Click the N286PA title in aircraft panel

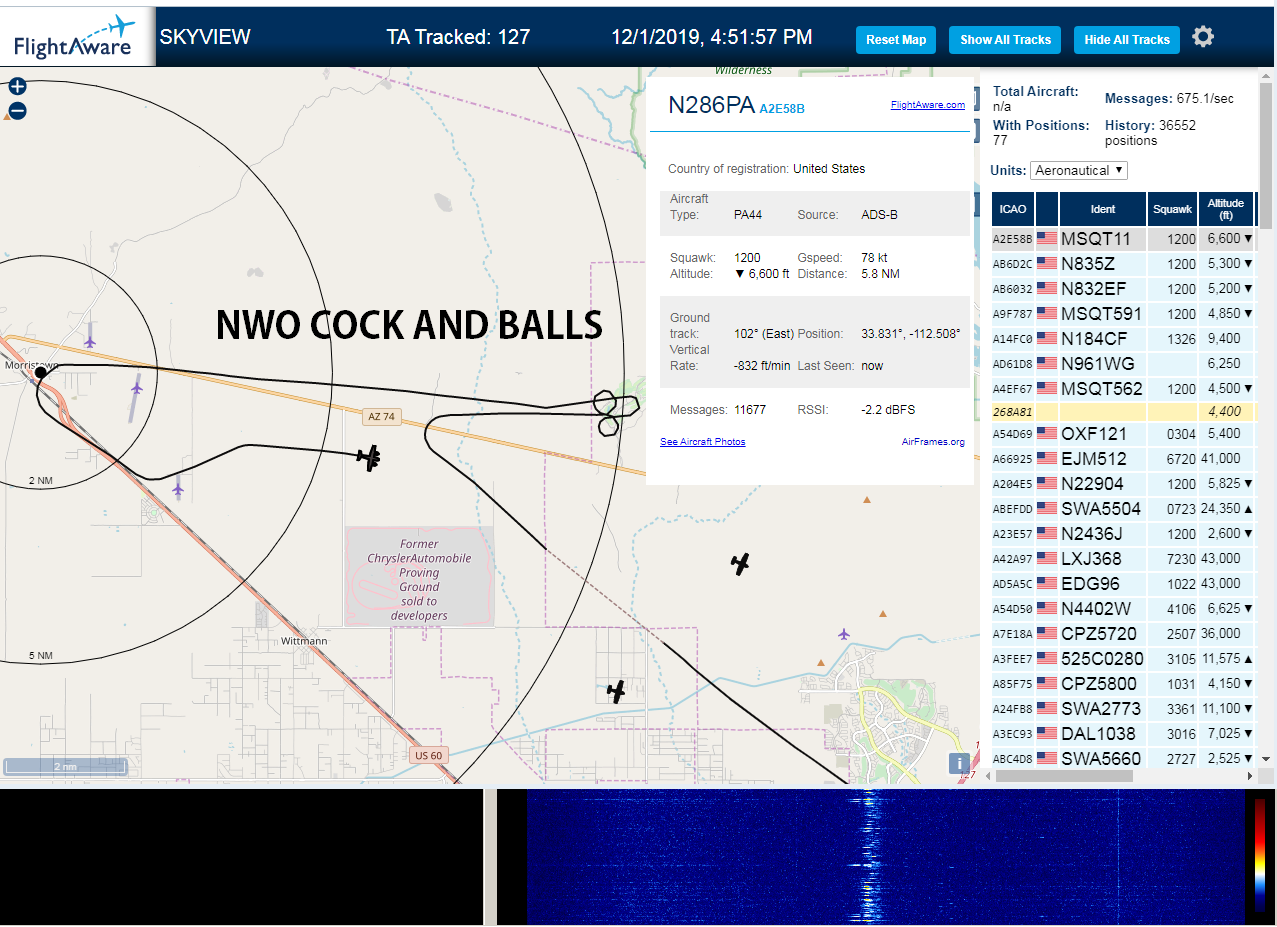tap(711, 105)
